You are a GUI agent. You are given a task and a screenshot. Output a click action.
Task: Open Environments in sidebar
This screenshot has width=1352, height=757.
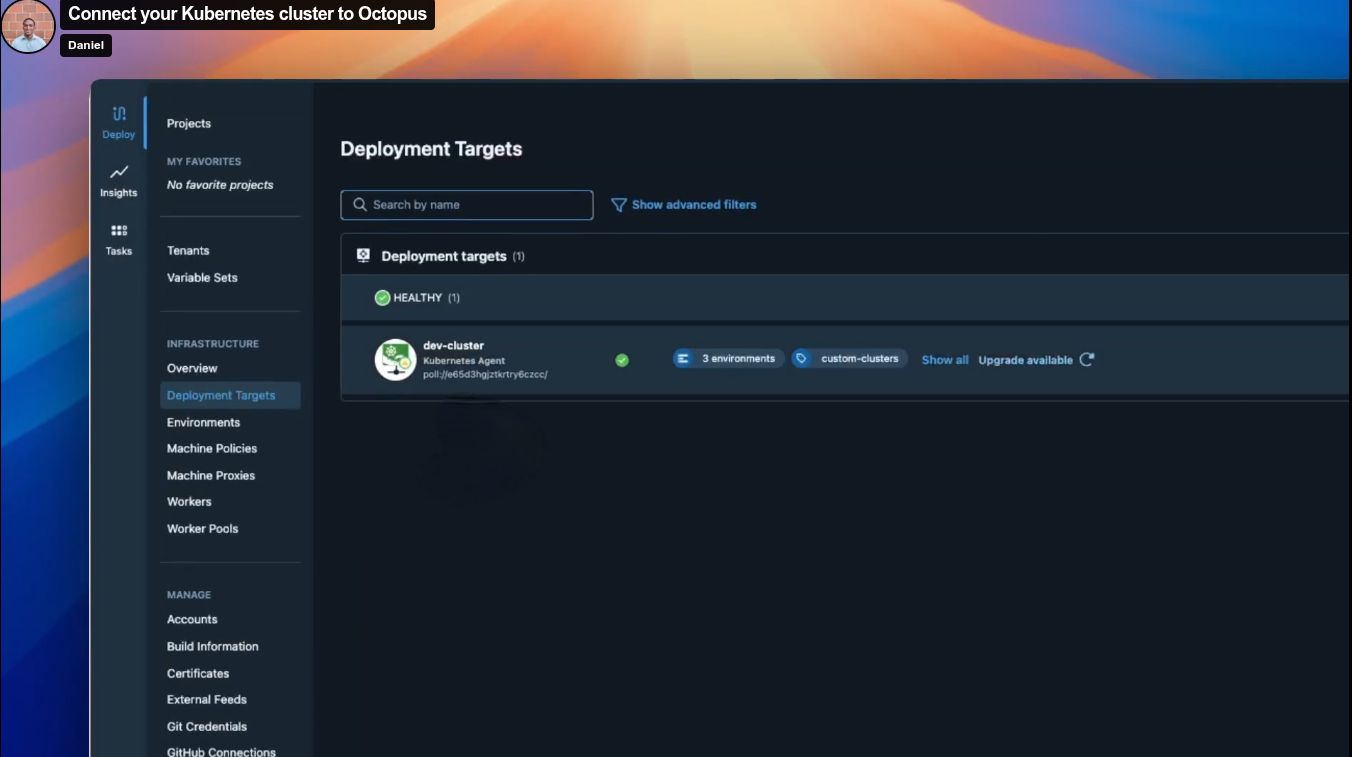[x=203, y=423]
